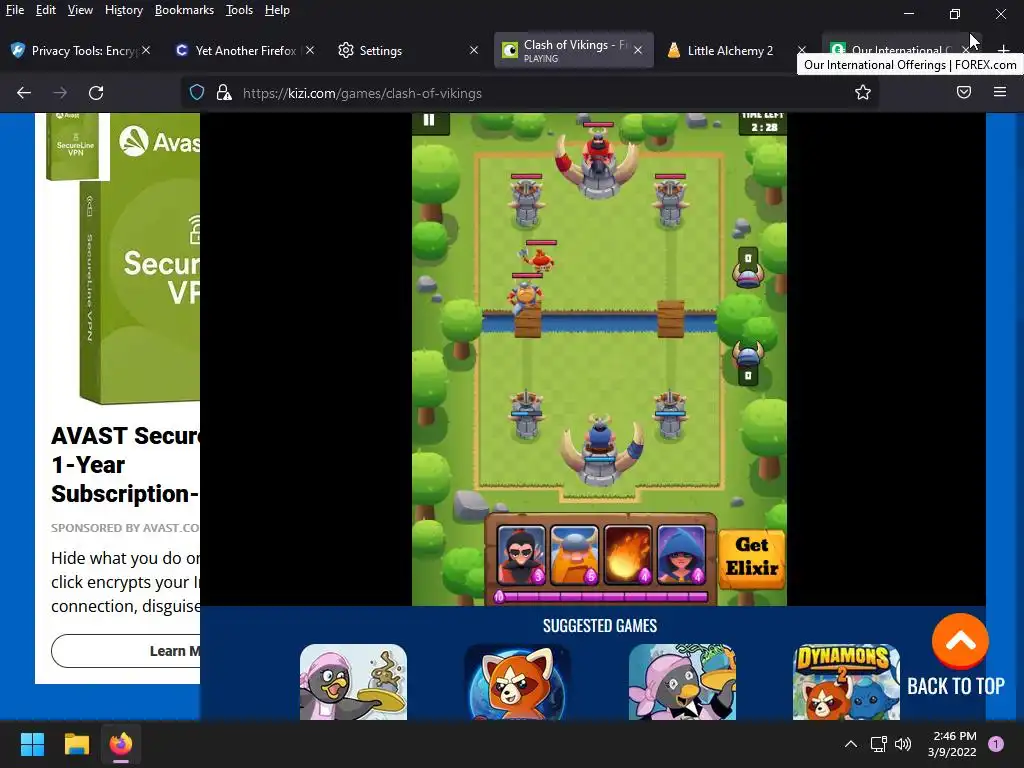Viewport: 1024px width, 768px height.
Task: Open the penguin in tuxedo suggested game
Action: coord(682,682)
